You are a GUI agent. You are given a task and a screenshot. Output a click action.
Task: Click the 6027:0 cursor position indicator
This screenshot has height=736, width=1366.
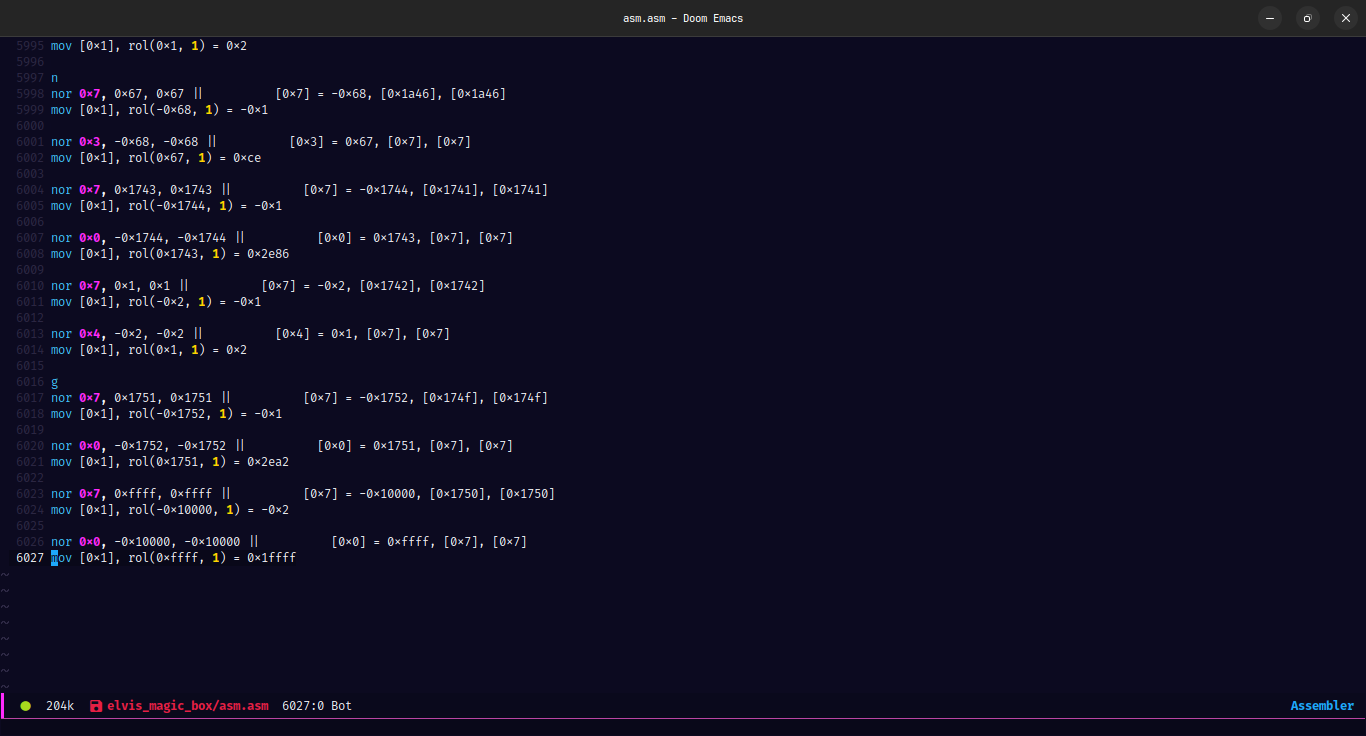[x=303, y=706]
